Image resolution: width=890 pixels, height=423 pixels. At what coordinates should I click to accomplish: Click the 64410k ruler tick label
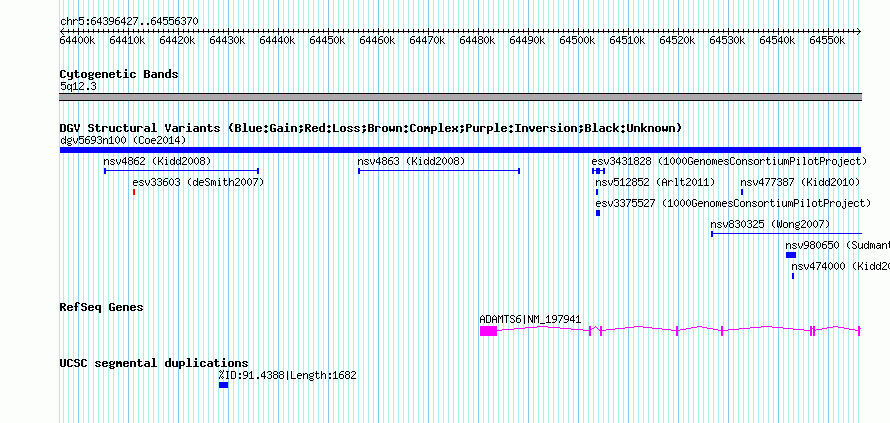pos(128,40)
